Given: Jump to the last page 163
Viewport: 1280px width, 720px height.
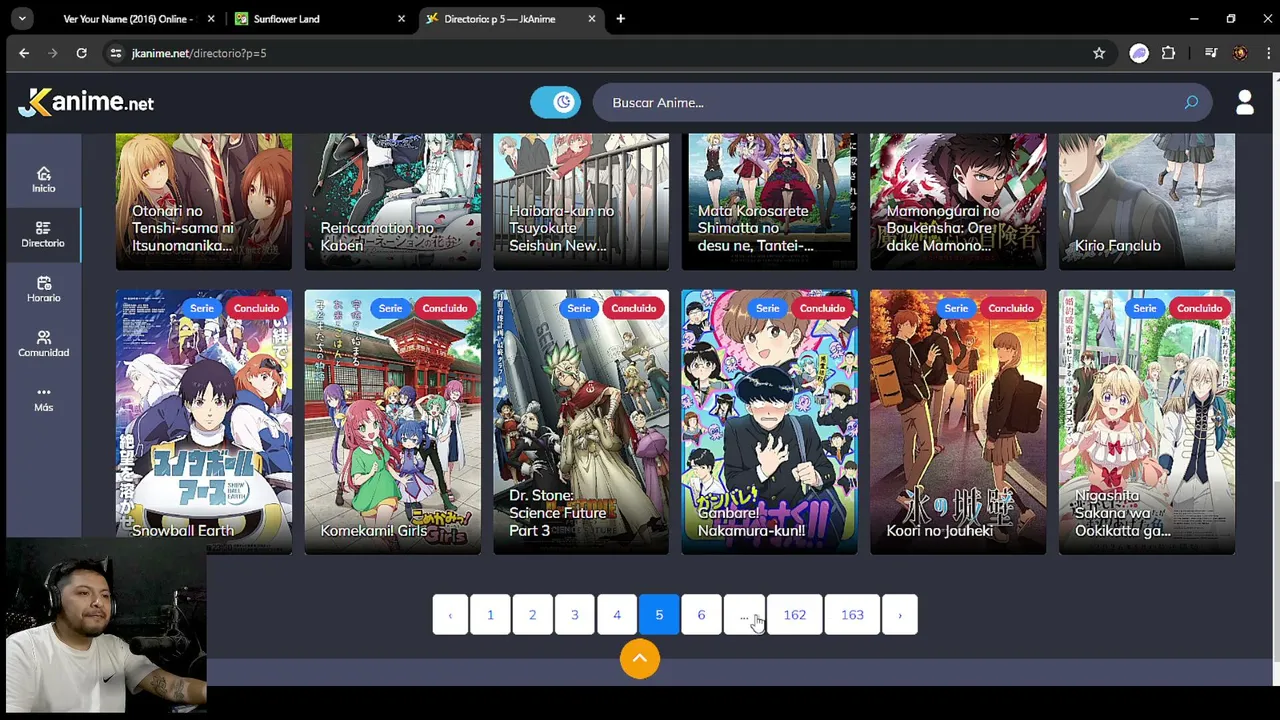Looking at the screenshot, I should 852,615.
